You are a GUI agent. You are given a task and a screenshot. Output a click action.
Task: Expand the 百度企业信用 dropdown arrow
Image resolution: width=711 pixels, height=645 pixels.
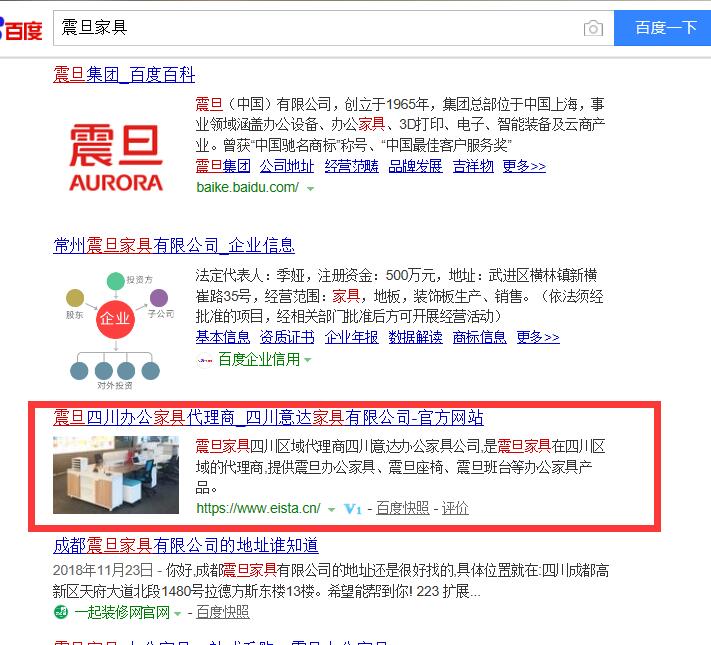point(308,360)
